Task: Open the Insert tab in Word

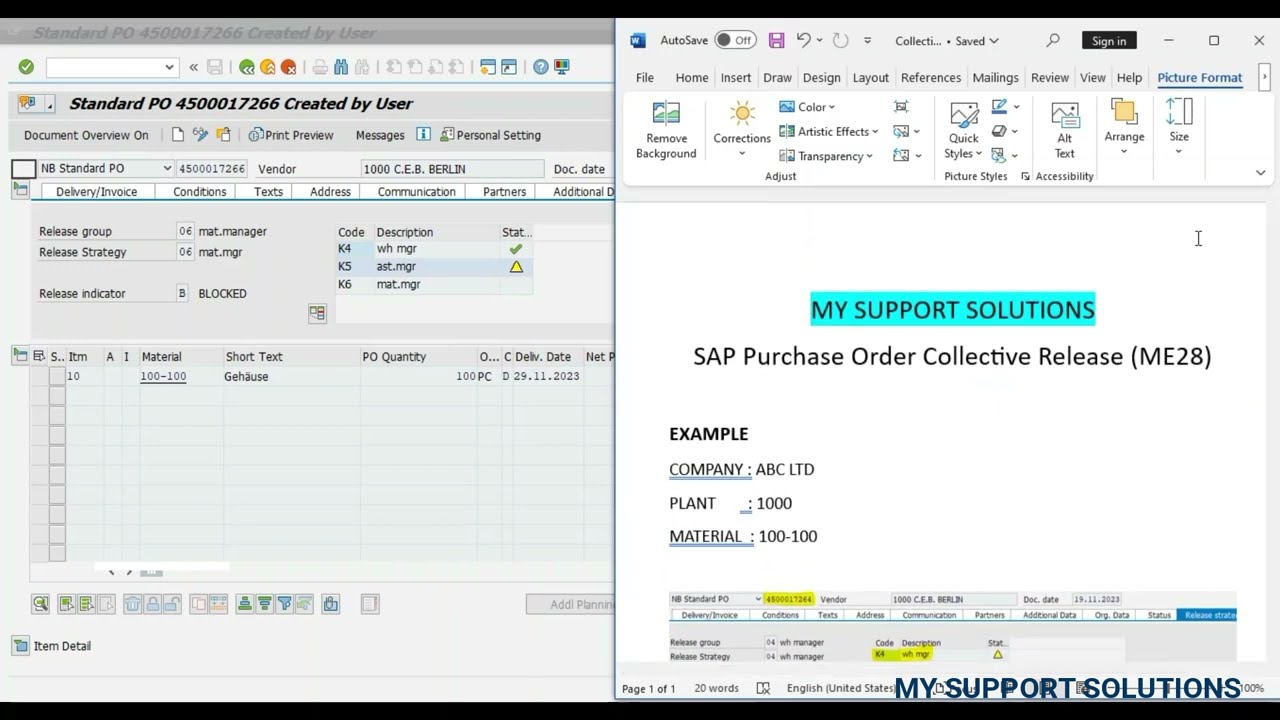Action: click(736, 78)
